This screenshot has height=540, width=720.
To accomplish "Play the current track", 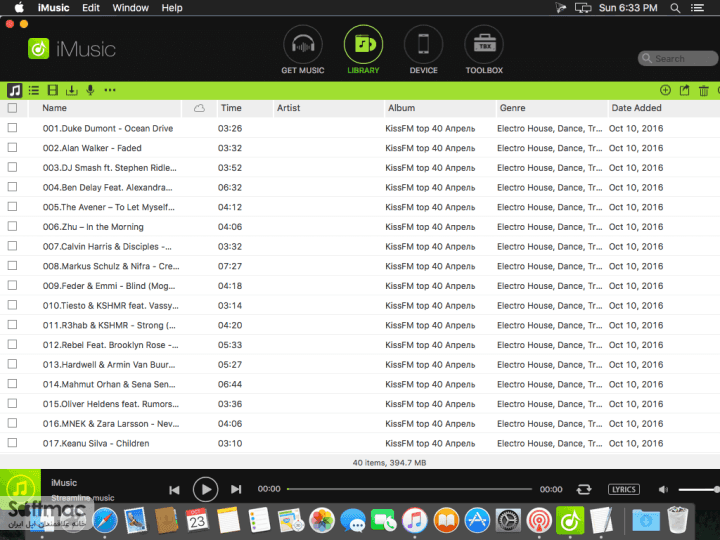I will 205,489.
